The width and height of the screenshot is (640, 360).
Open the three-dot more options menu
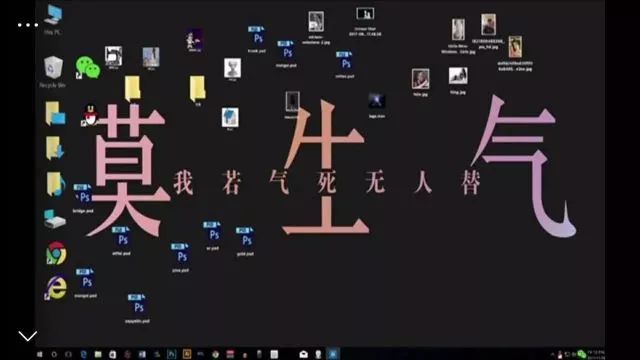28,25
